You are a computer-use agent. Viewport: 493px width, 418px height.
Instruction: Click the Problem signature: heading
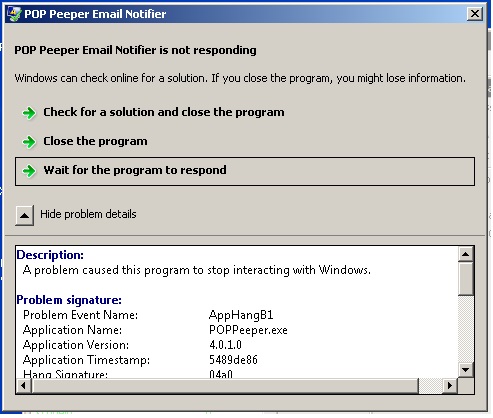(x=69, y=300)
